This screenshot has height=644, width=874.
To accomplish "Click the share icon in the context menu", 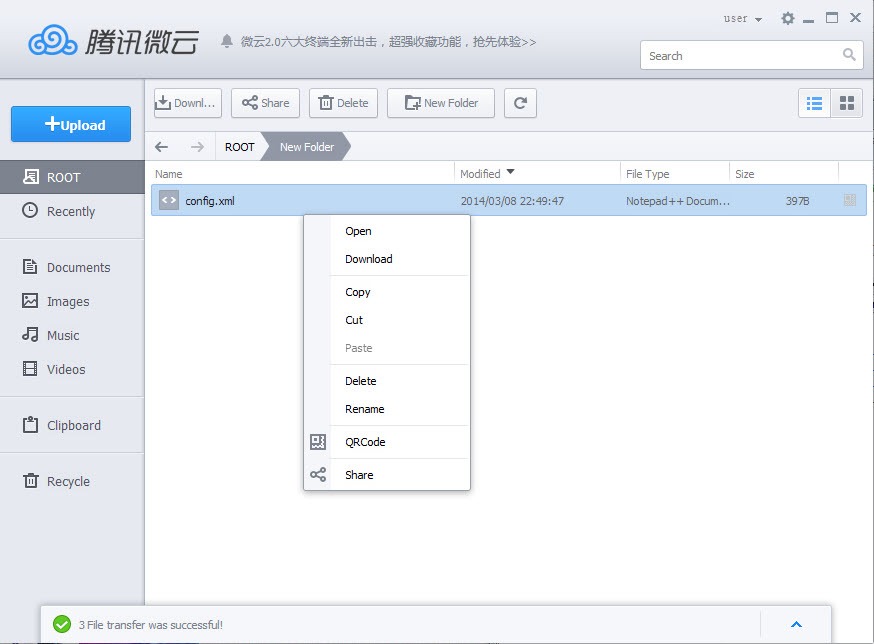I will click(318, 475).
